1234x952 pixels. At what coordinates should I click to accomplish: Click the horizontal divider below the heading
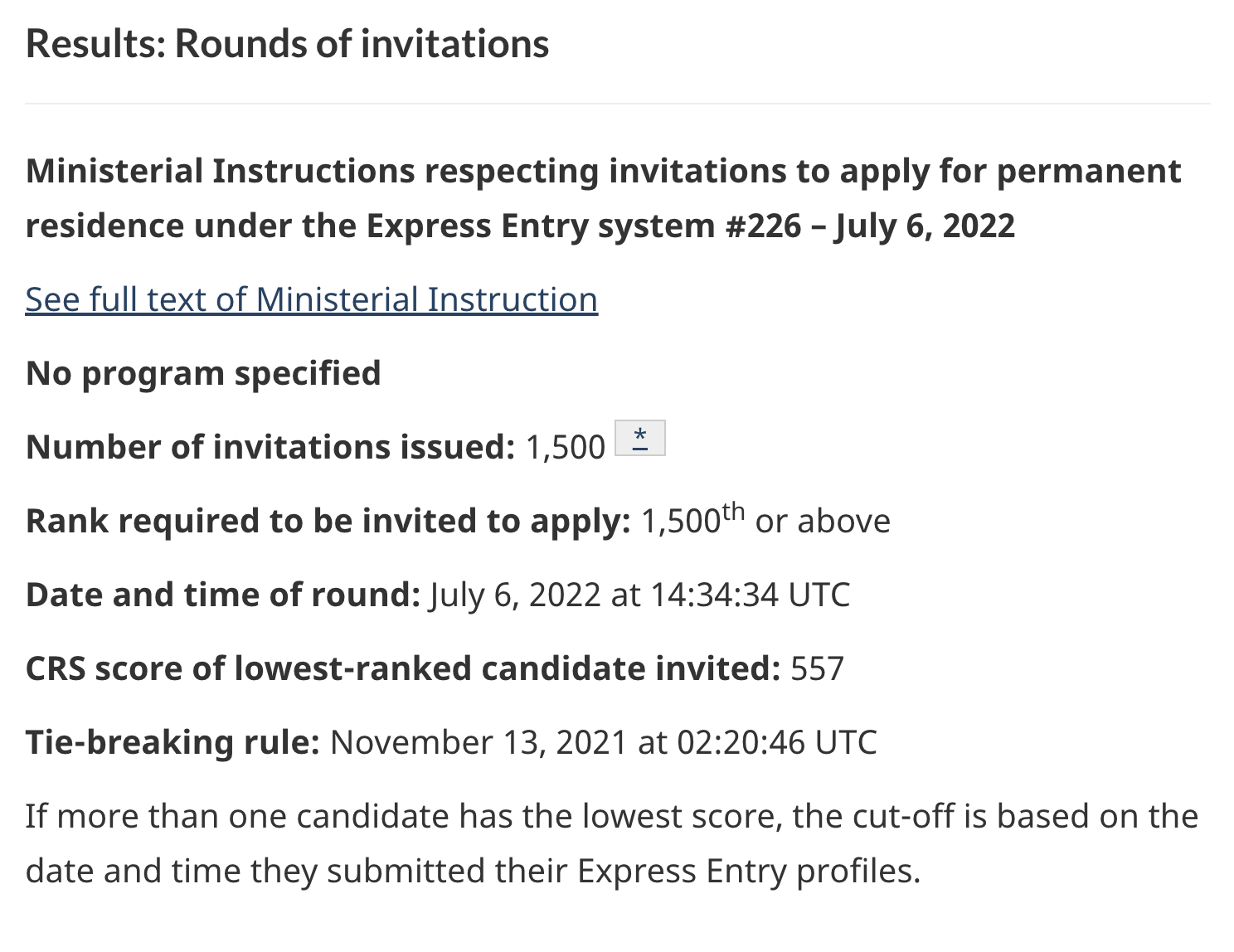pyautogui.click(x=617, y=104)
